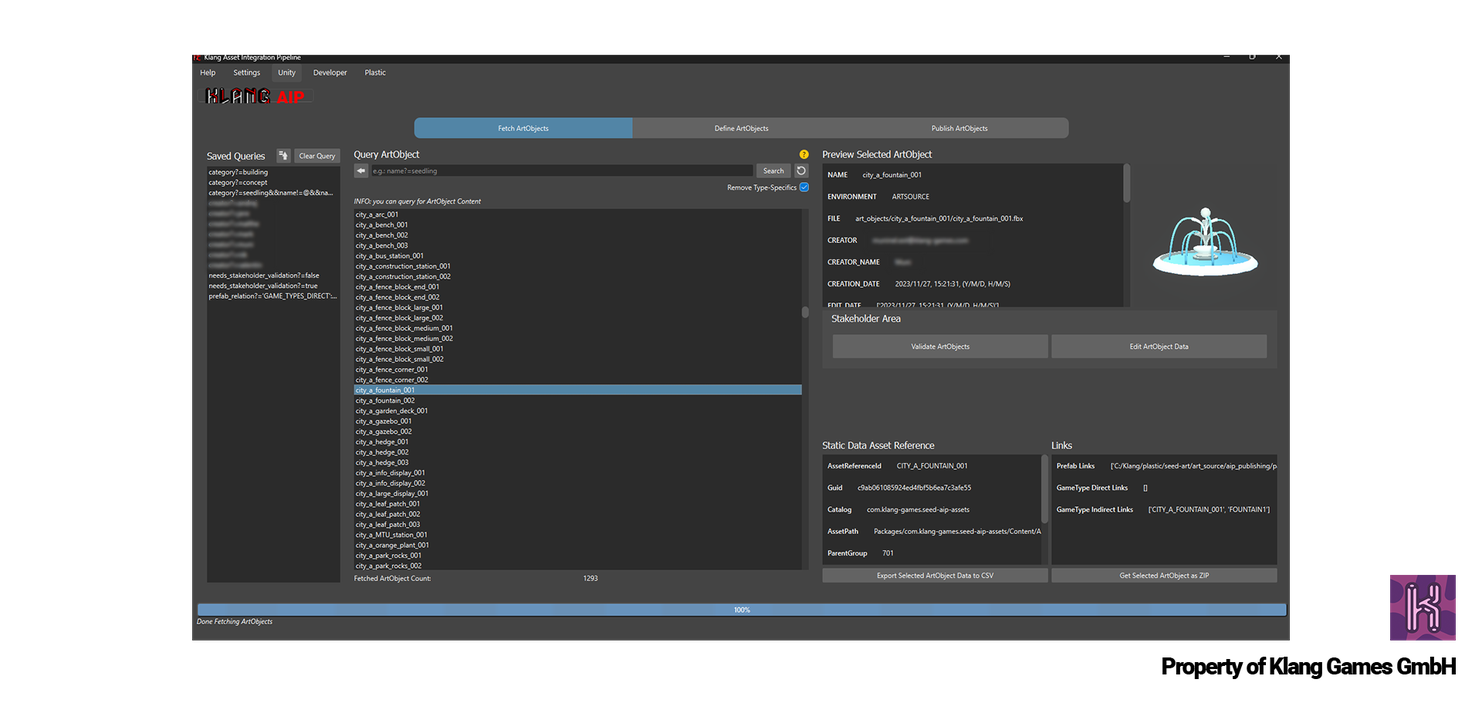1482x703 pixels.
Task: Click the query ArtObject search input field
Action: 560,171
